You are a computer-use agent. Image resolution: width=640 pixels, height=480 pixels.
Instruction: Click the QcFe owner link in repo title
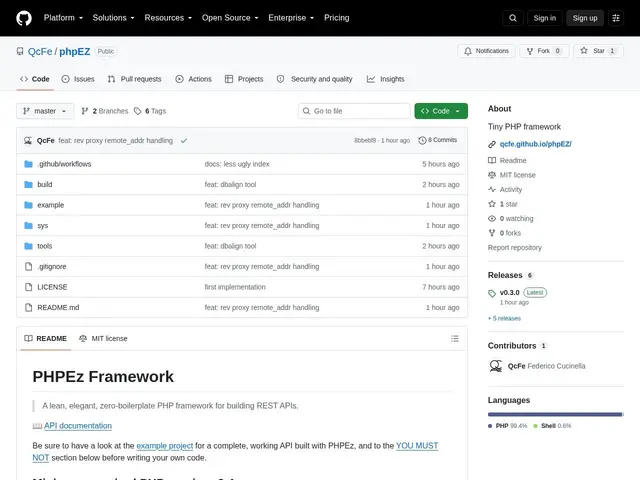(x=40, y=51)
